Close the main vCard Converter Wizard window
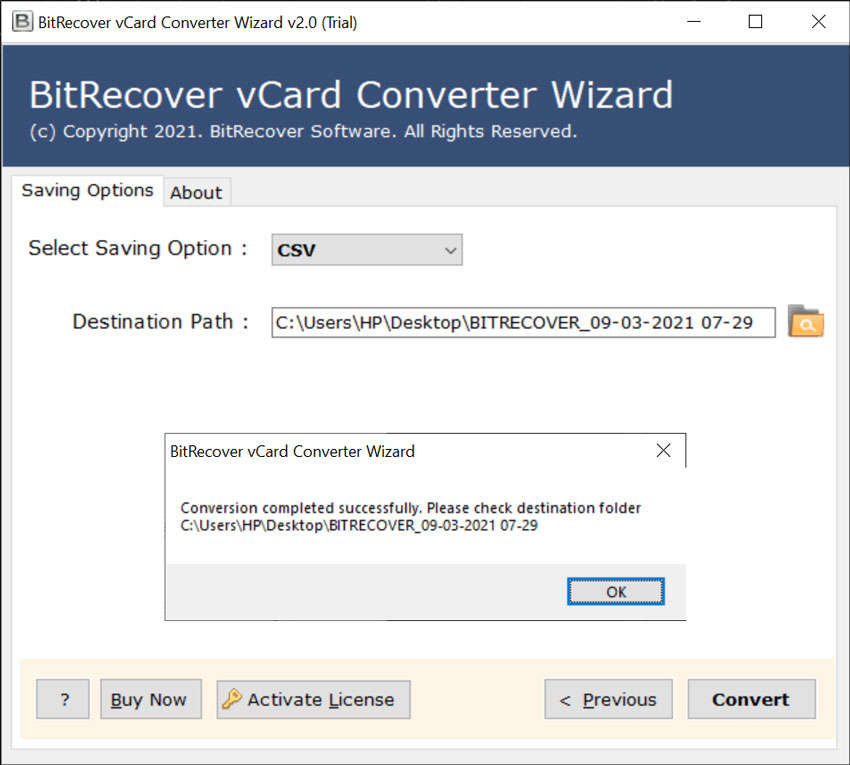Screen dimensions: 850x765 click(818, 22)
